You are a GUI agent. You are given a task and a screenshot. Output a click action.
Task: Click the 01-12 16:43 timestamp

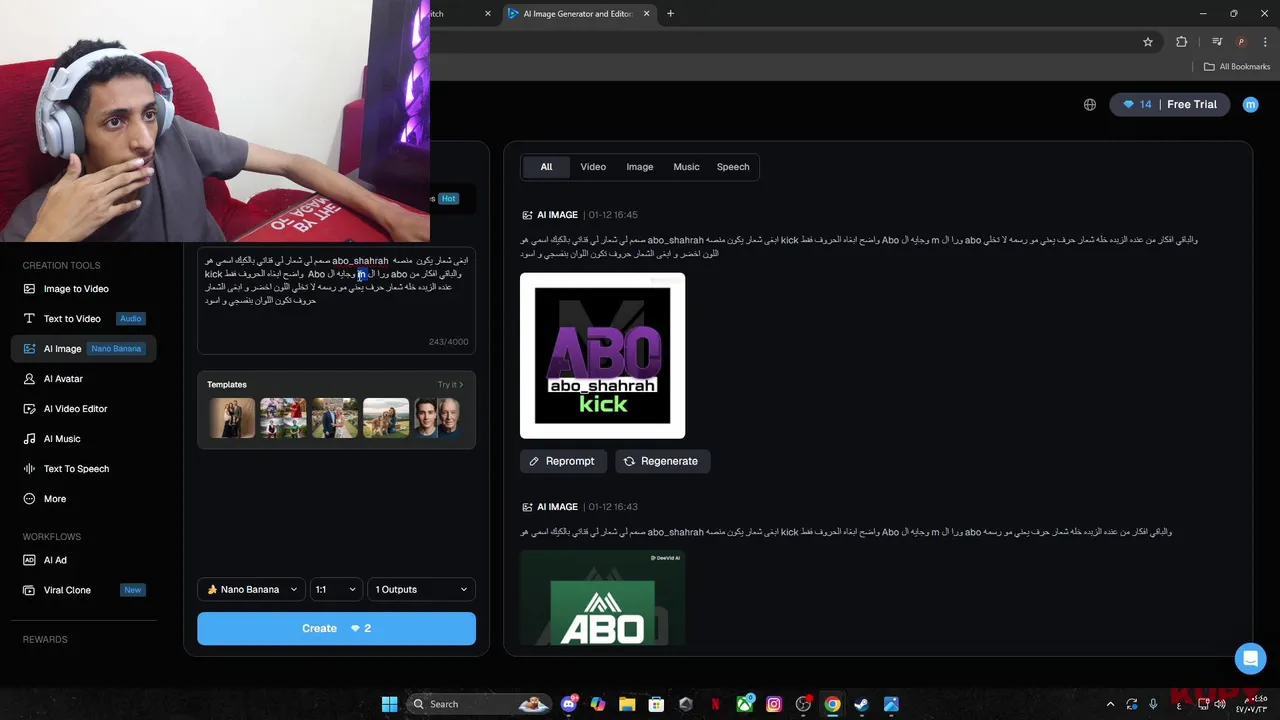pos(613,507)
